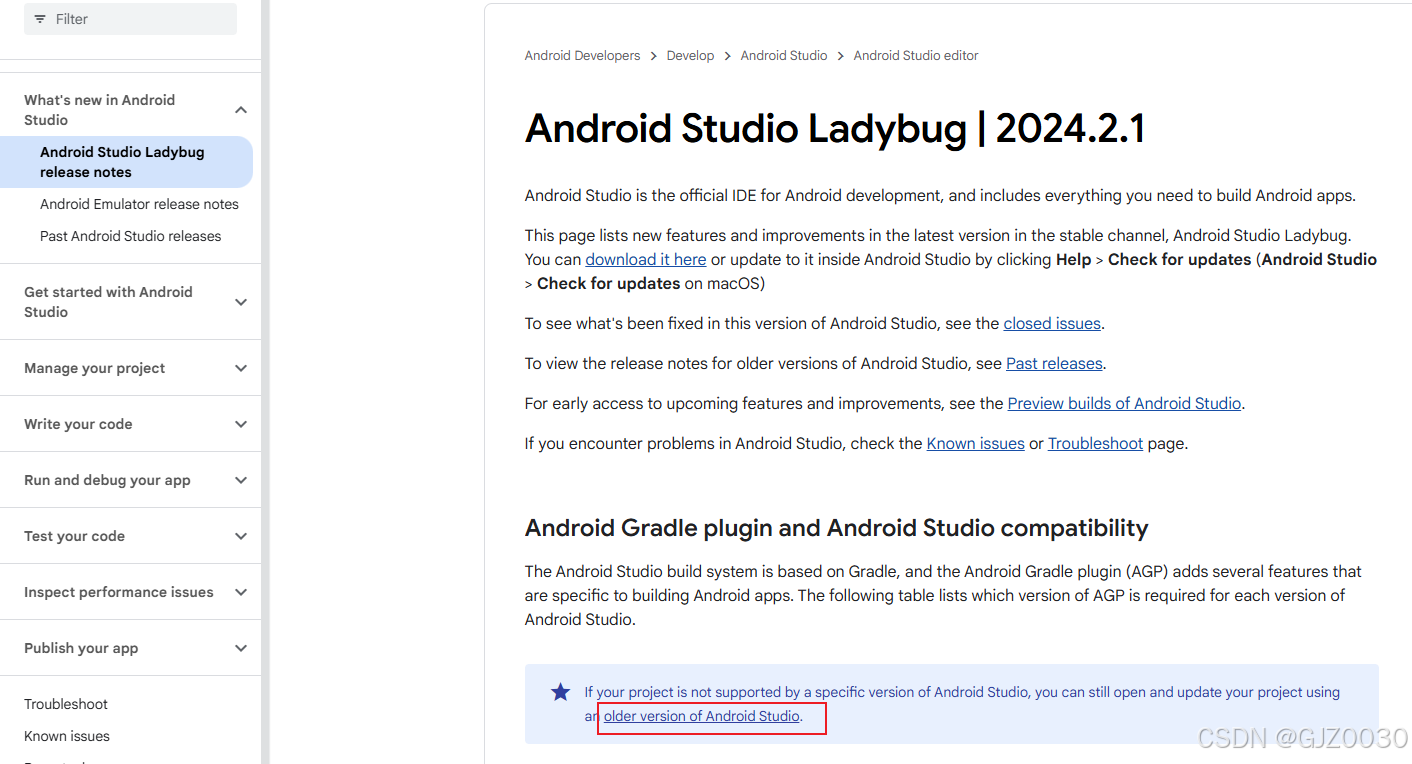Expand Publish your app section
1412x764 pixels.
pos(241,648)
